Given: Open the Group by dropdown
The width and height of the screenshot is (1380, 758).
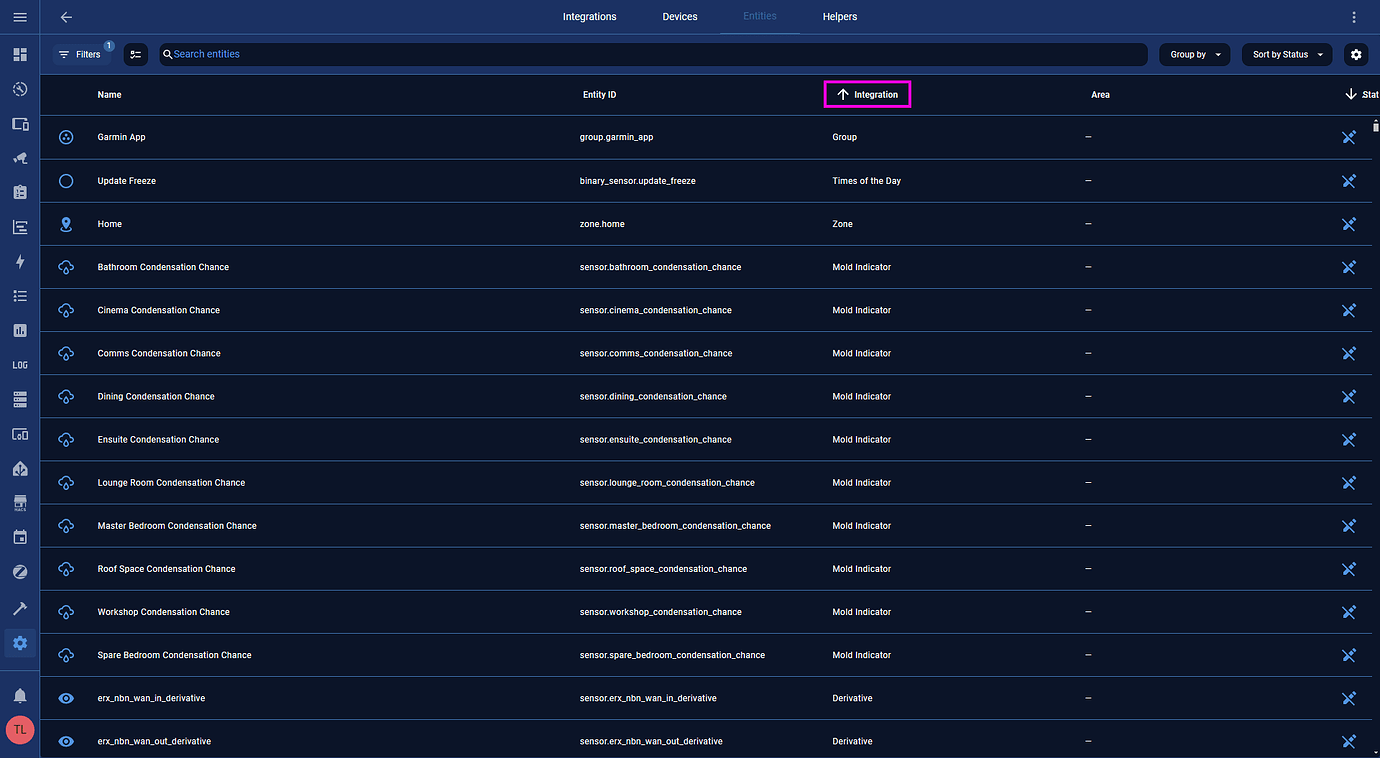Looking at the screenshot, I should [1195, 55].
